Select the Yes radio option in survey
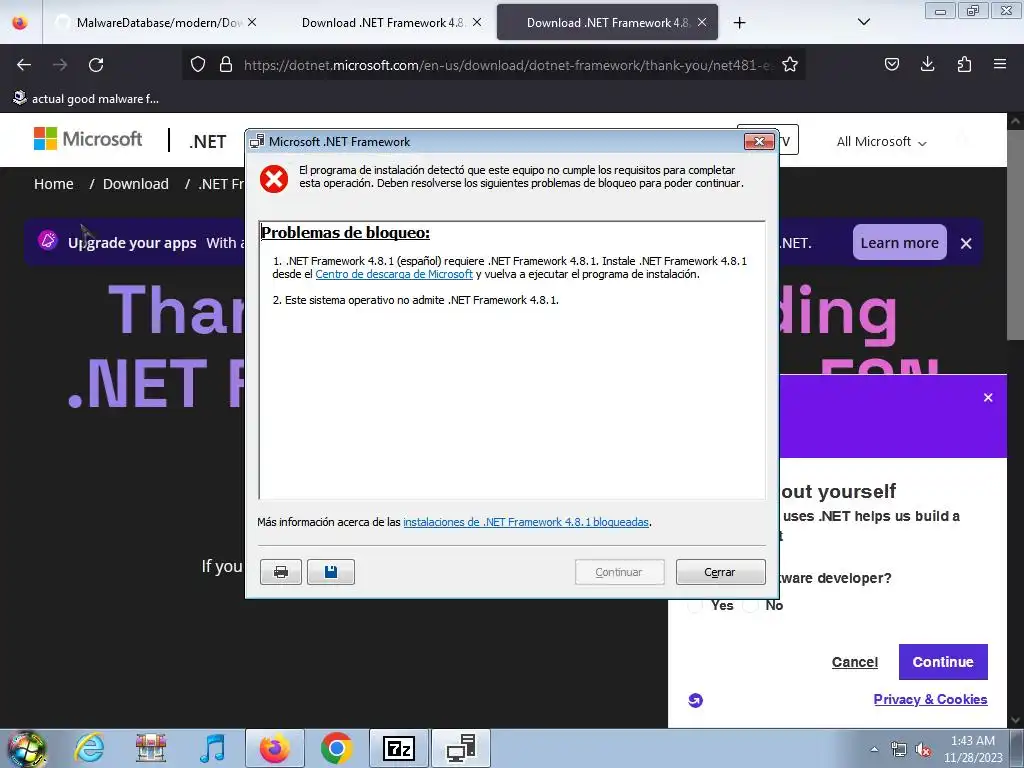 click(x=696, y=605)
